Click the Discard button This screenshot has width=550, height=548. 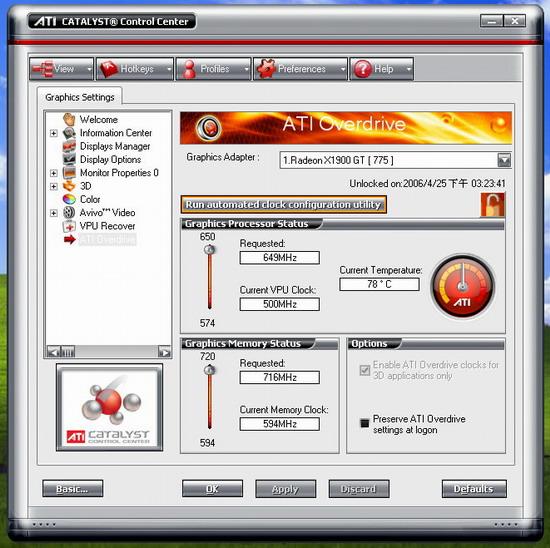coord(359,489)
